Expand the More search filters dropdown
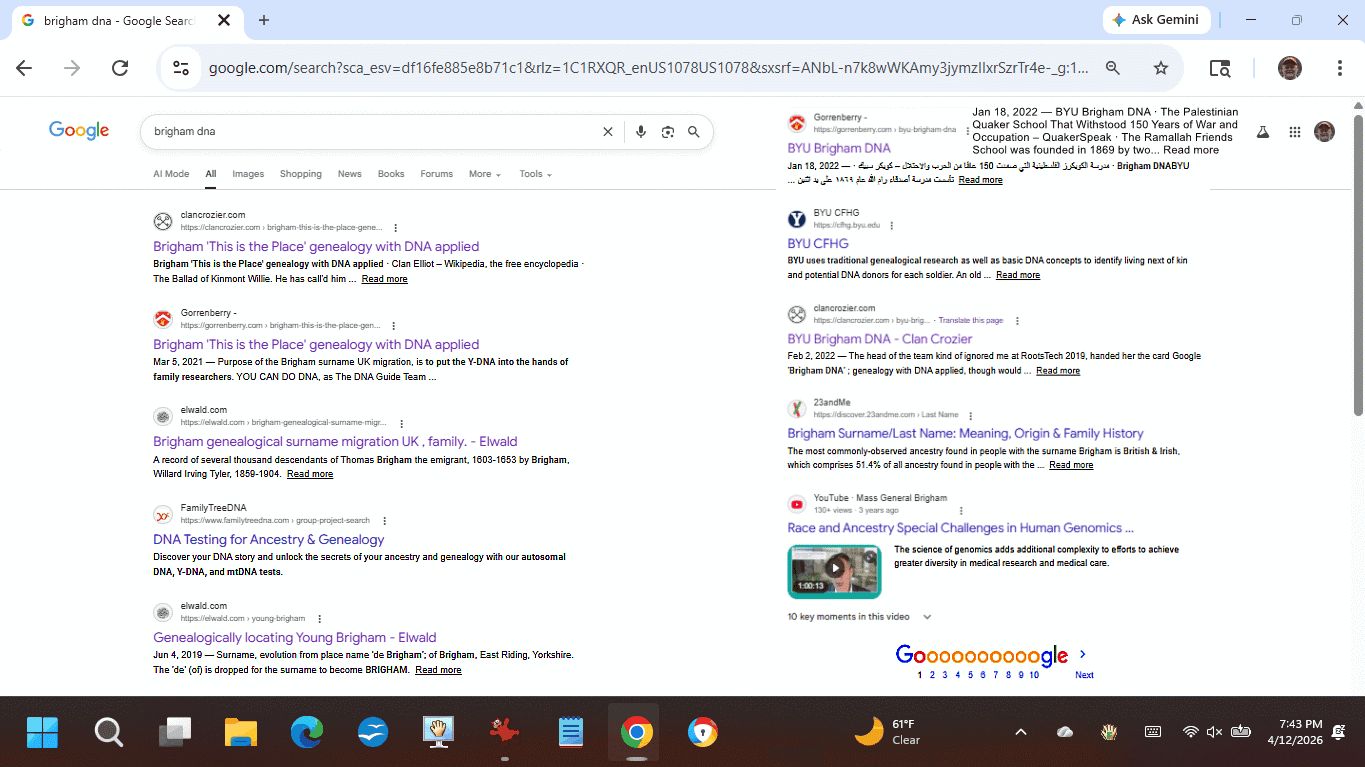Image resolution: width=1365 pixels, height=767 pixels. point(485,174)
